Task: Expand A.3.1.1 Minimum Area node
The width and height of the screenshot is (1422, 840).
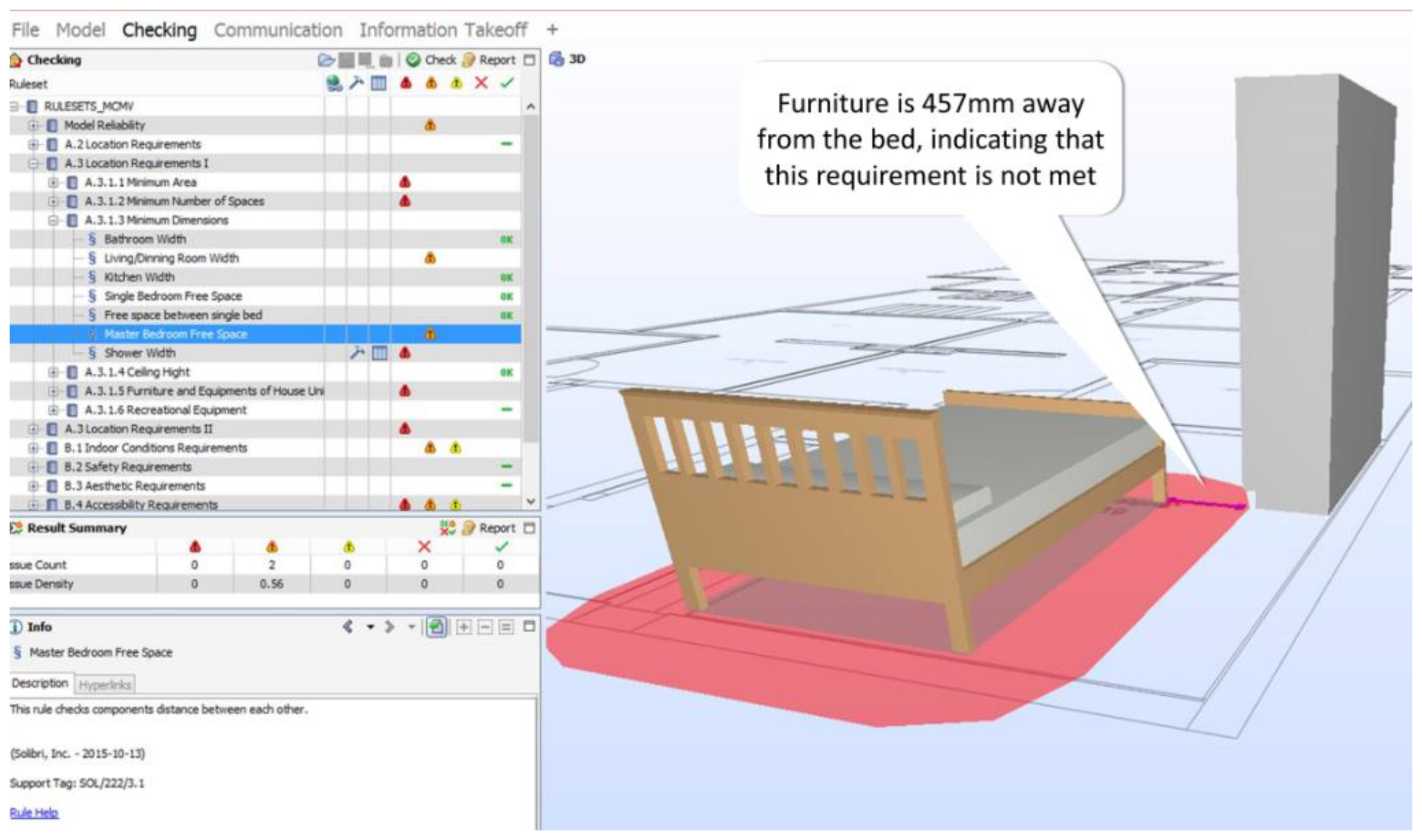Action: (53, 183)
